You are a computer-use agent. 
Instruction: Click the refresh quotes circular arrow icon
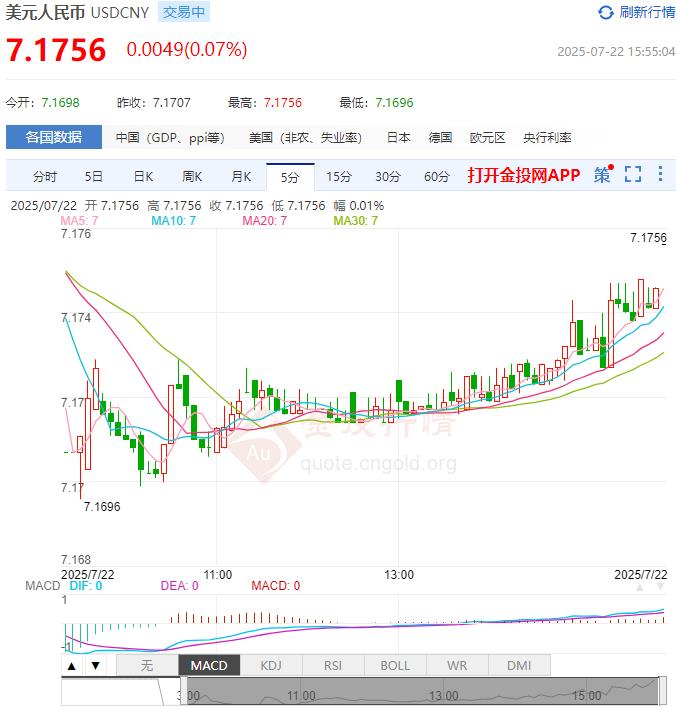tap(605, 12)
